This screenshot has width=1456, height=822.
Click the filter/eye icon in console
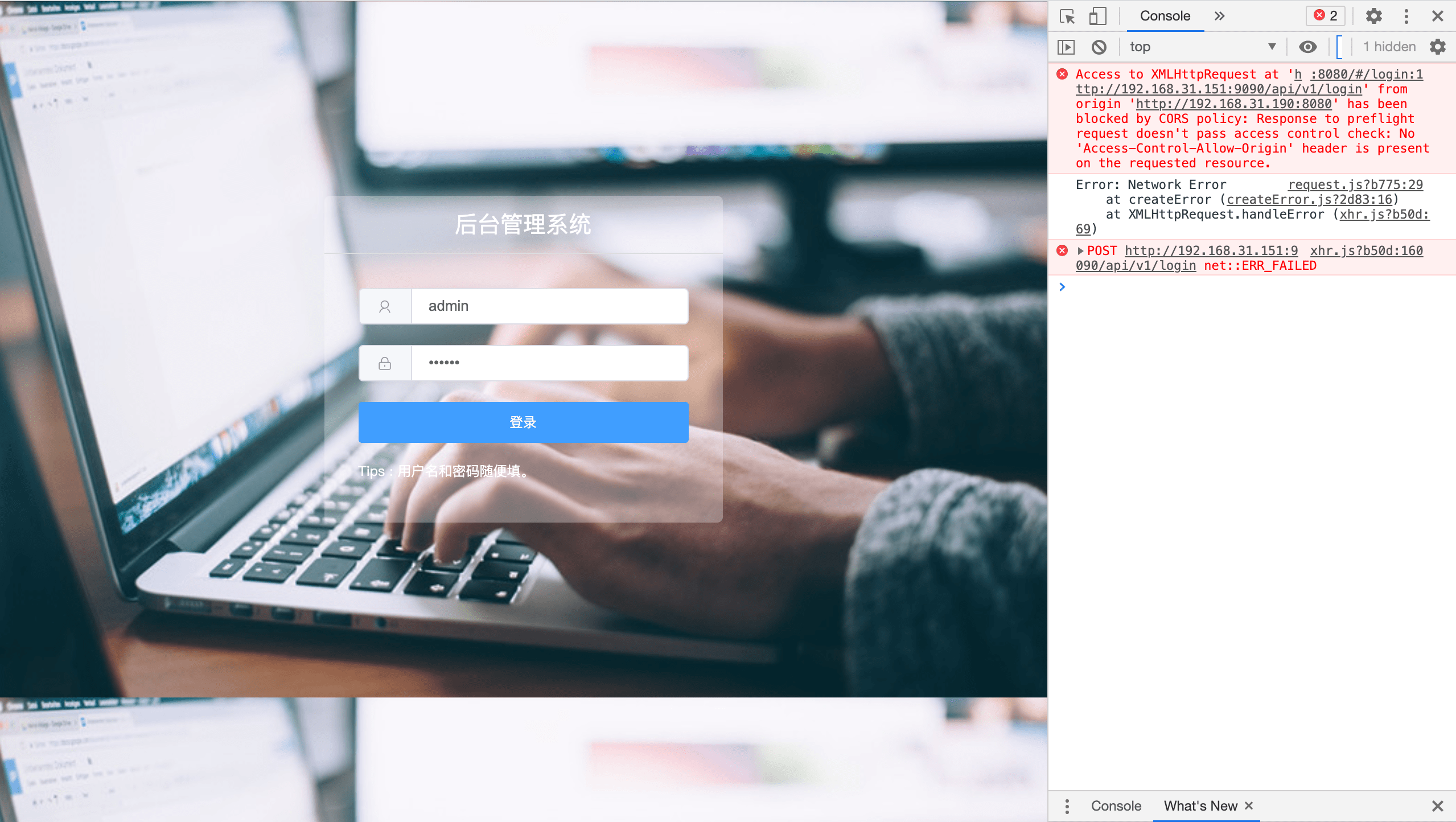tap(1307, 47)
